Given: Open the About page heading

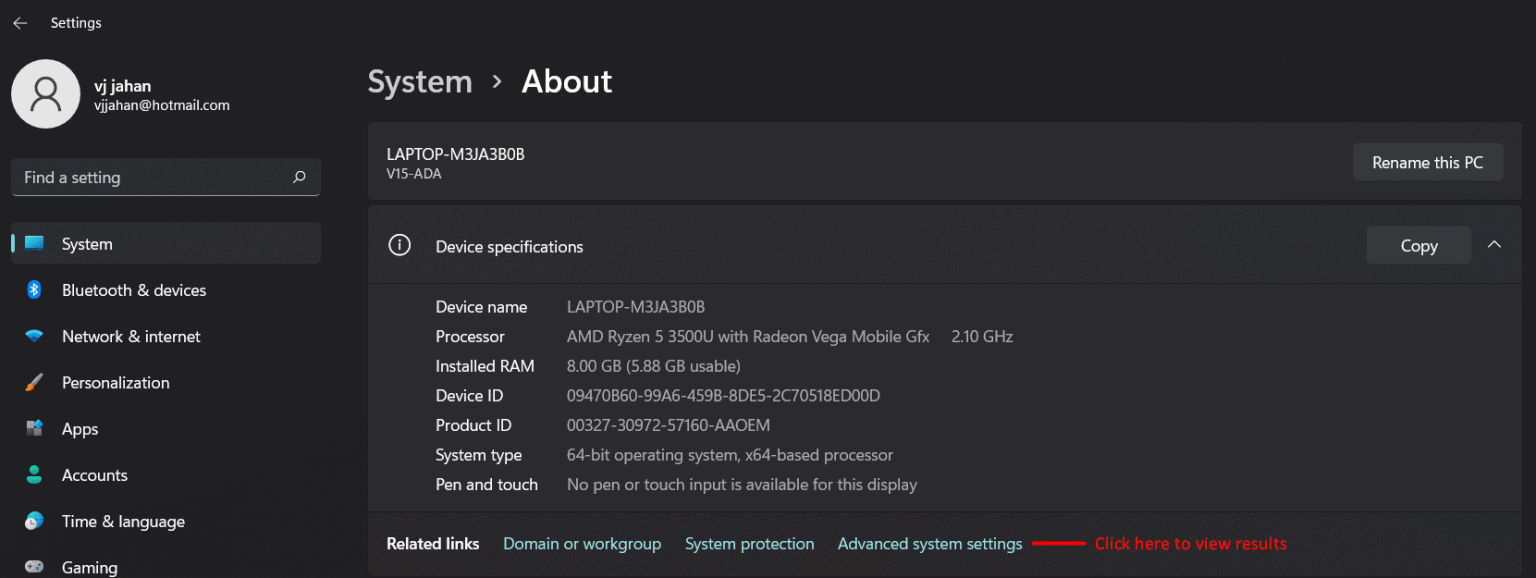Looking at the screenshot, I should coord(566,82).
